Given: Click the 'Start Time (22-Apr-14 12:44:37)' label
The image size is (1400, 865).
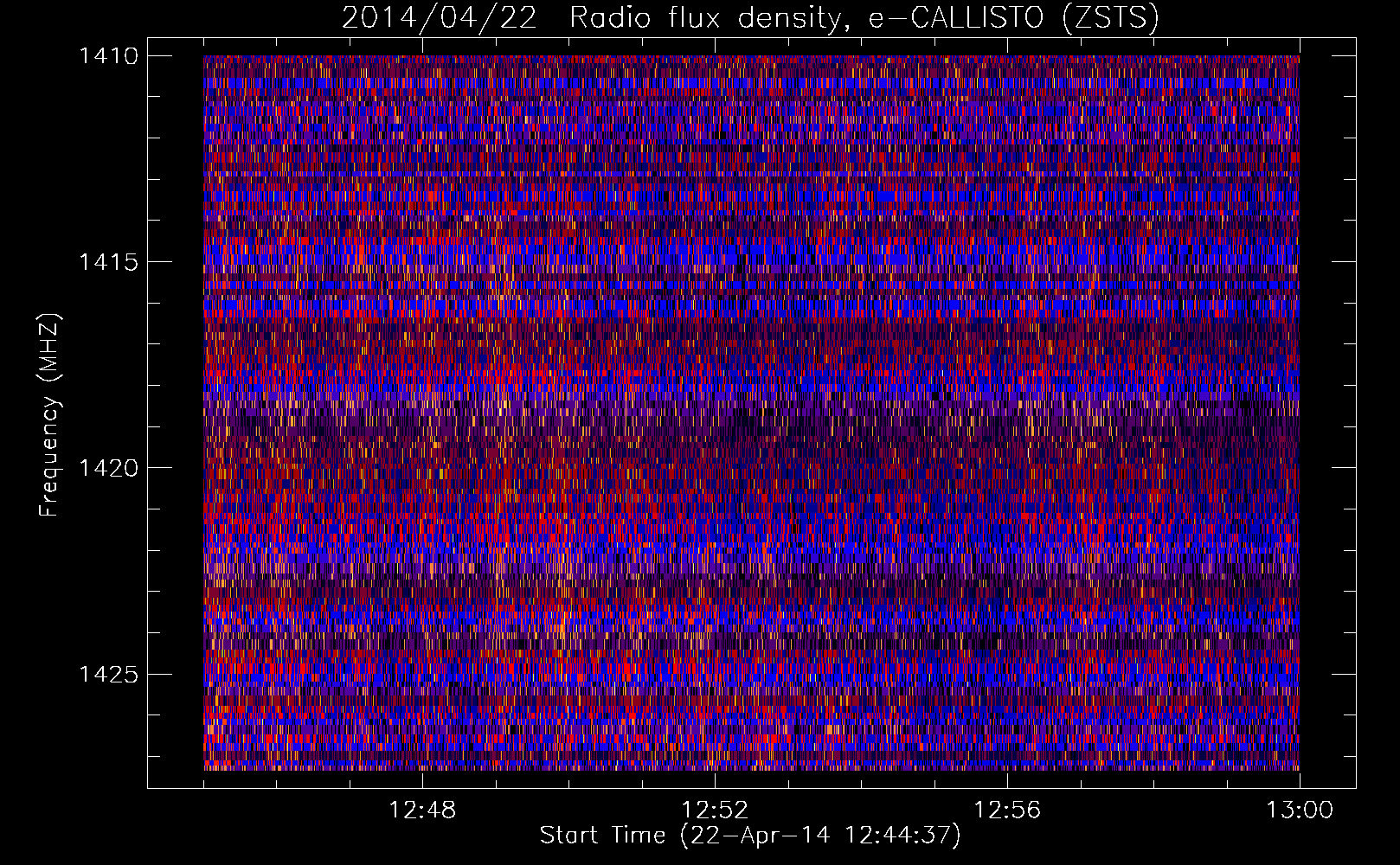Looking at the screenshot, I should pyautogui.click(x=750, y=836).
